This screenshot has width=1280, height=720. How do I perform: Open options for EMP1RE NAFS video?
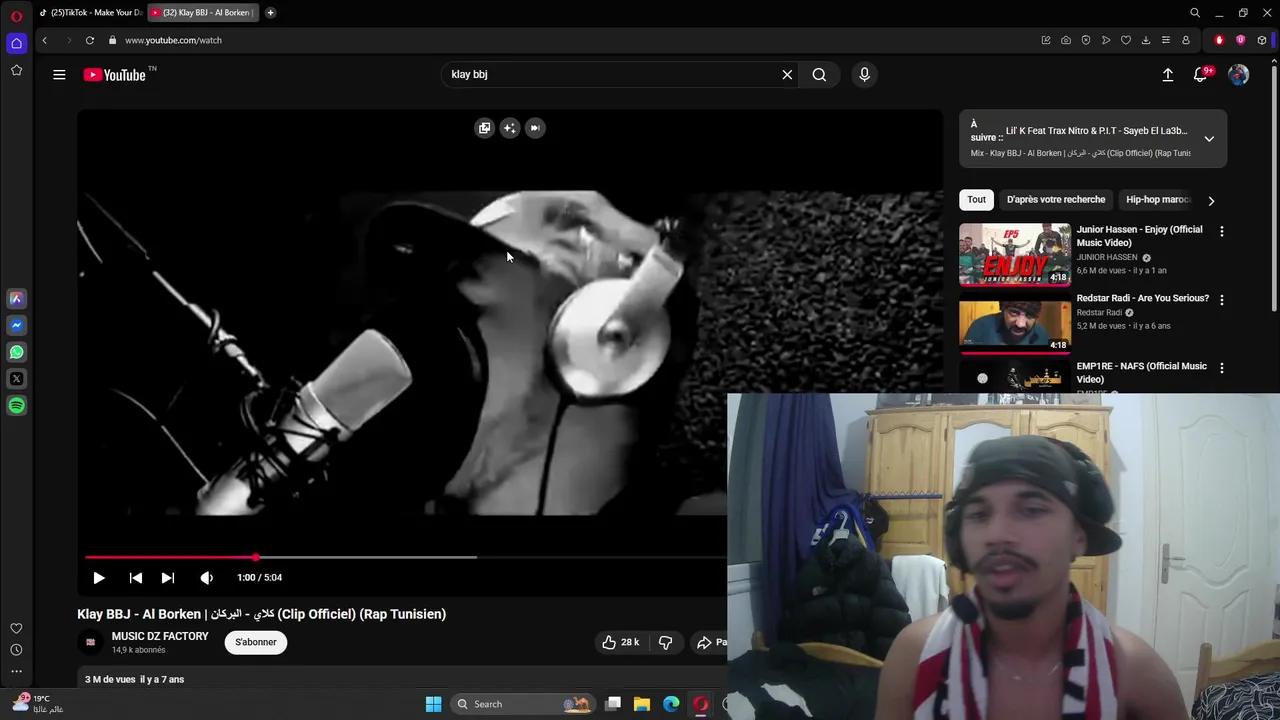(1221, 367)
